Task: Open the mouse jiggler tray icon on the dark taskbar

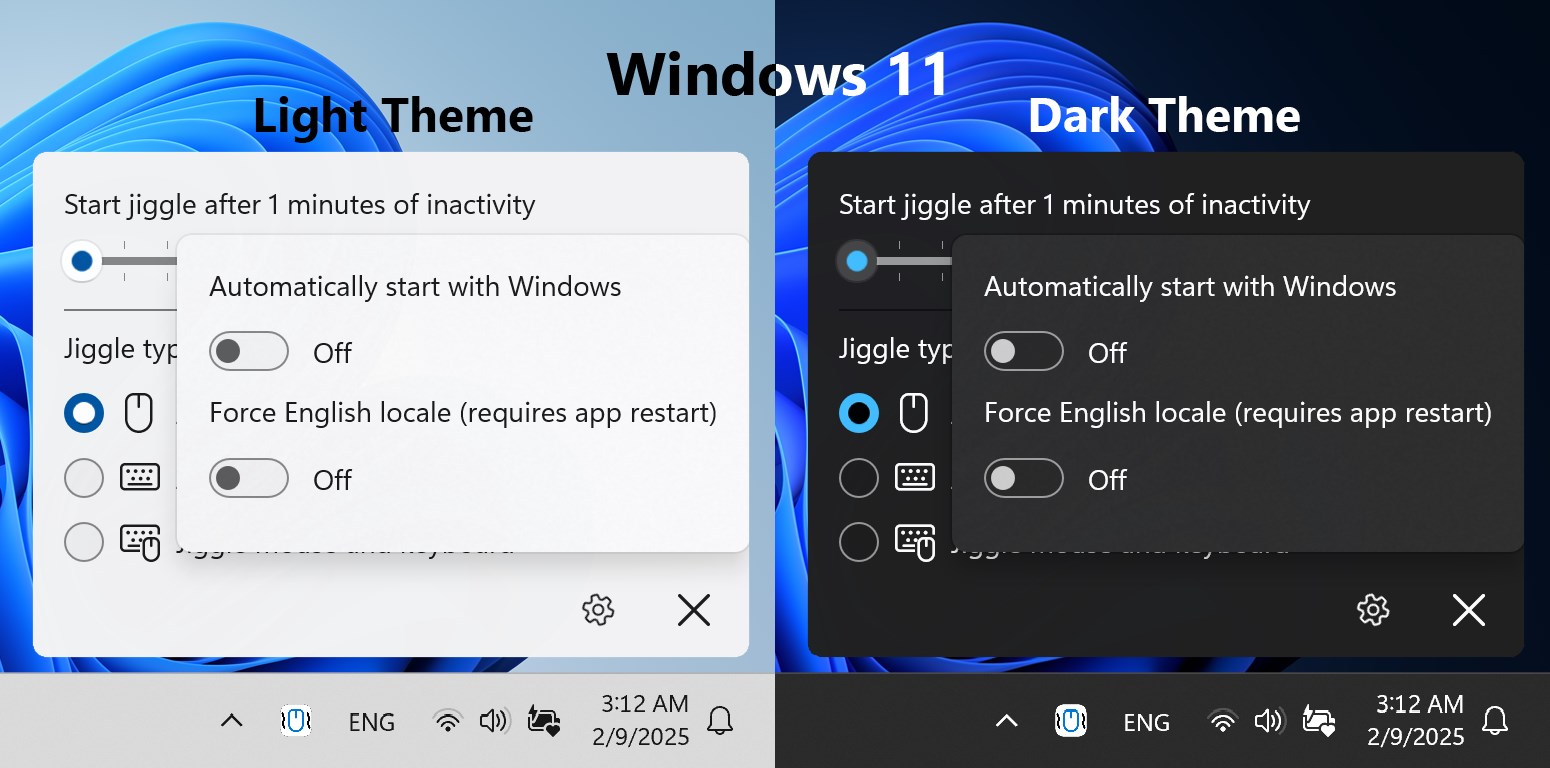Action: 1071,721
